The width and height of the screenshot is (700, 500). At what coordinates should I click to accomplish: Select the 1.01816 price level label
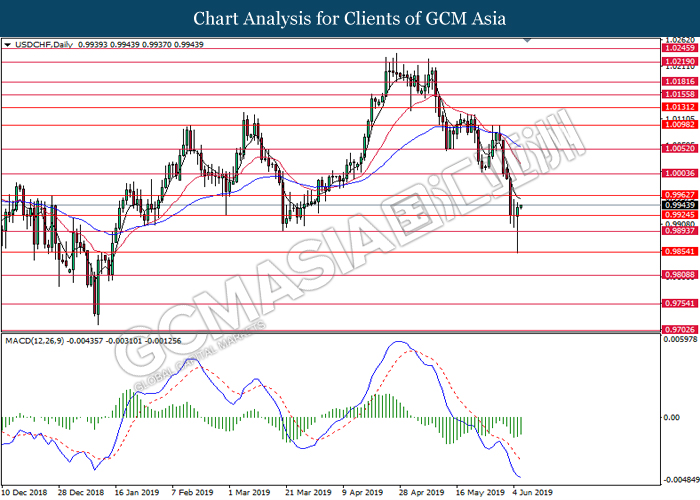point(680,81)
